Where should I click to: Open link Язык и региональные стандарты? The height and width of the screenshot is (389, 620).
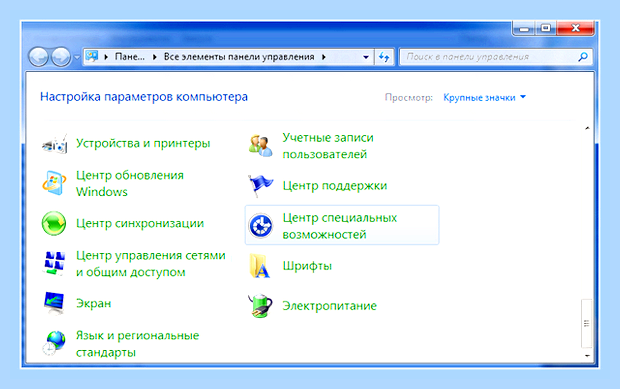click(x=137, y=344)
